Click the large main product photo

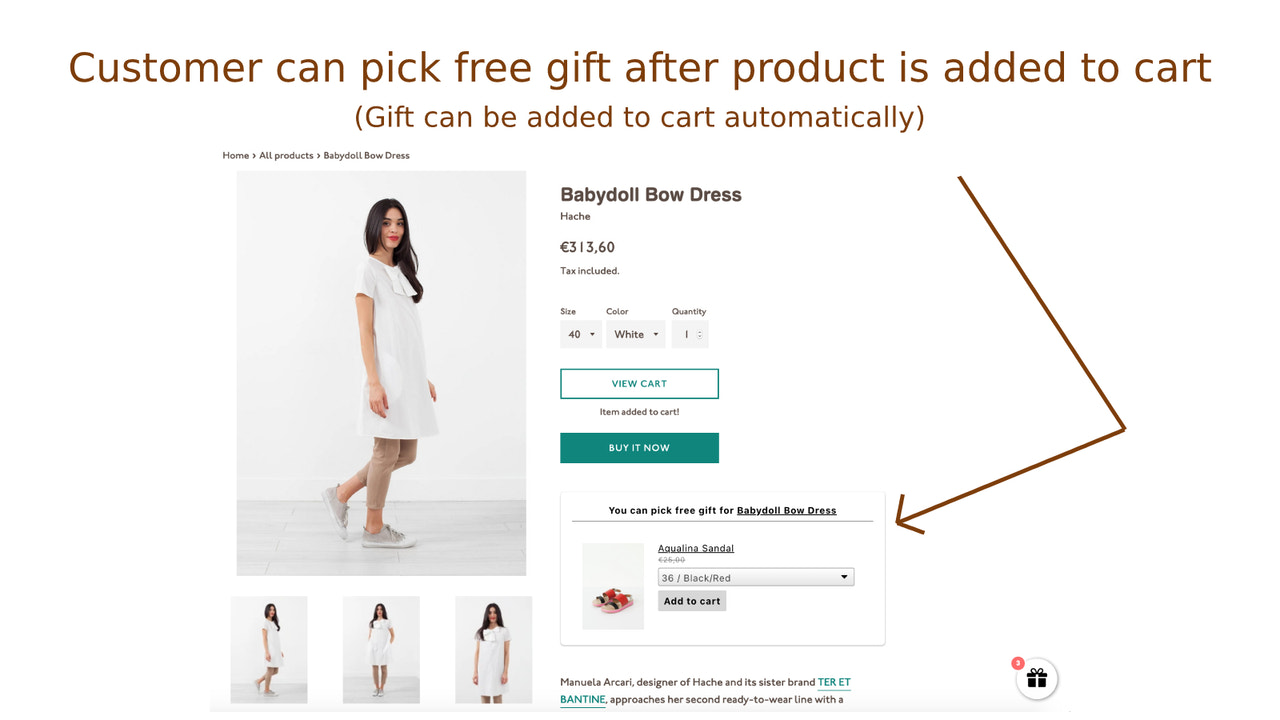[x=380, y=372]
